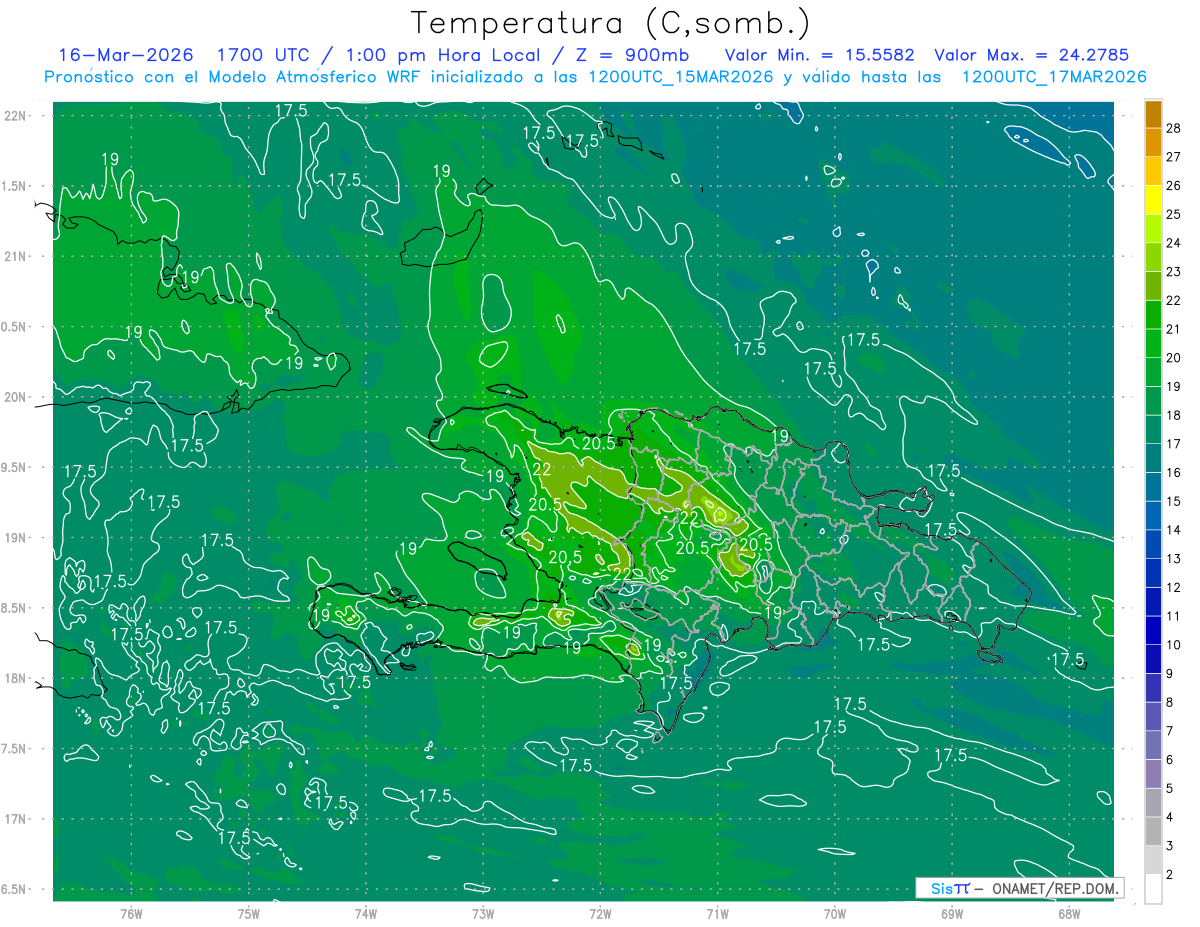Click the "18N" latitude axis label
1200x927 pixels.
click(16, 679)
